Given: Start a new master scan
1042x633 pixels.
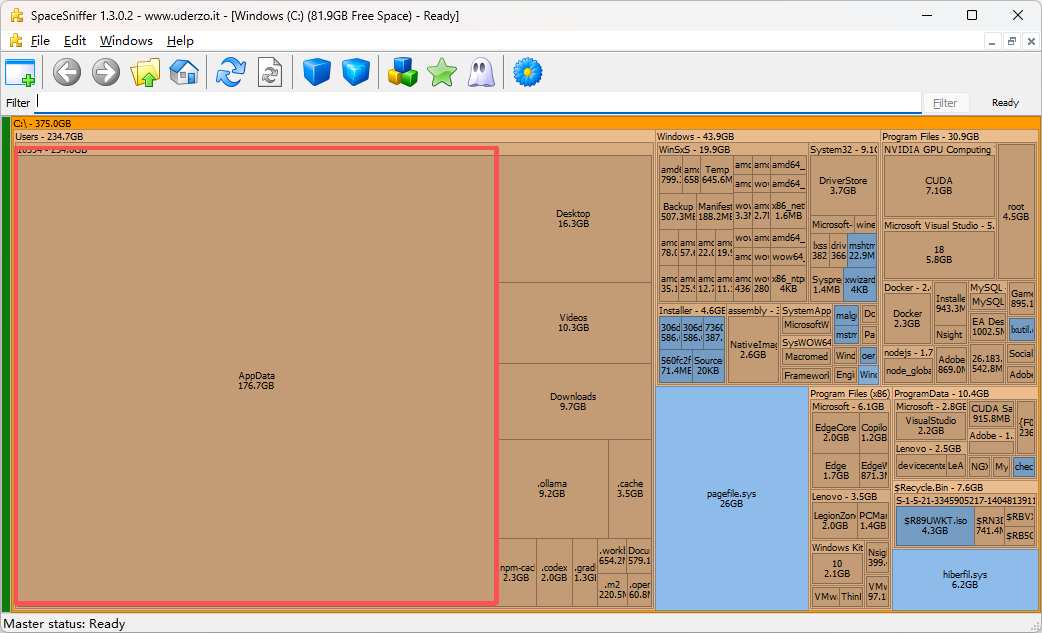Looking at the screenshot, I should (231, 72).
